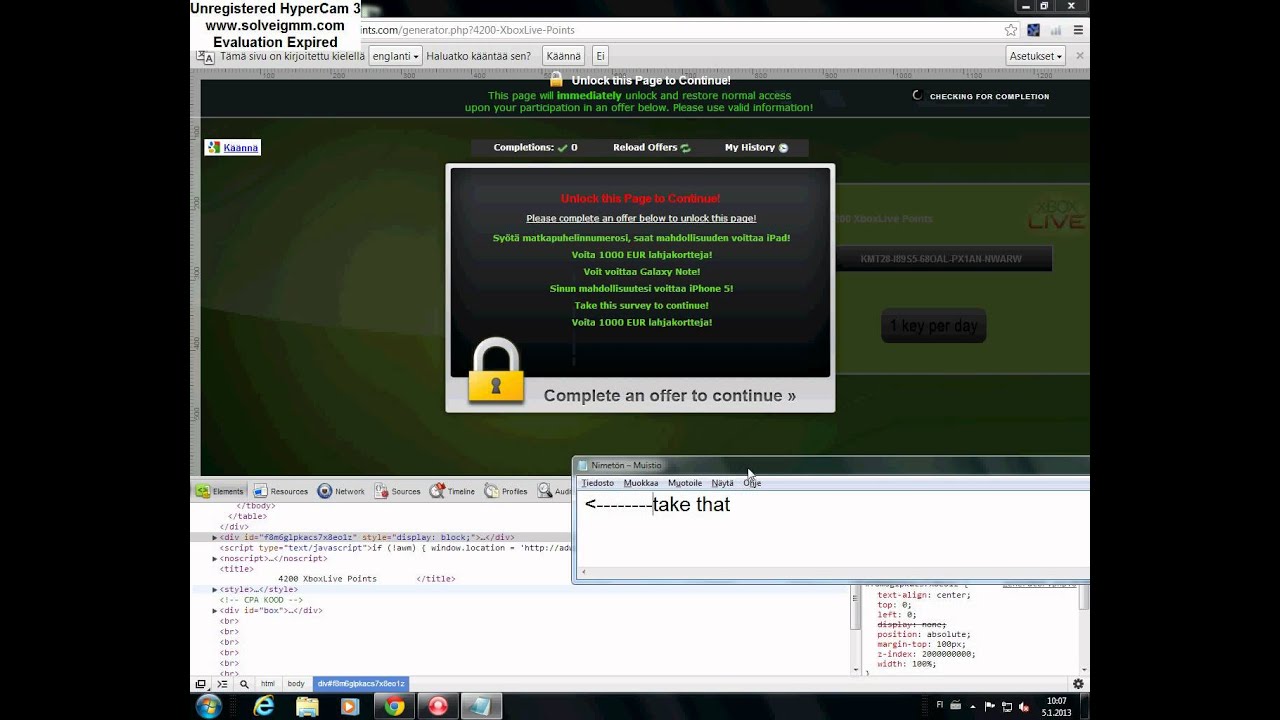Select the iPad phone number offer
1280x720 pixels.
click(641, 238)
